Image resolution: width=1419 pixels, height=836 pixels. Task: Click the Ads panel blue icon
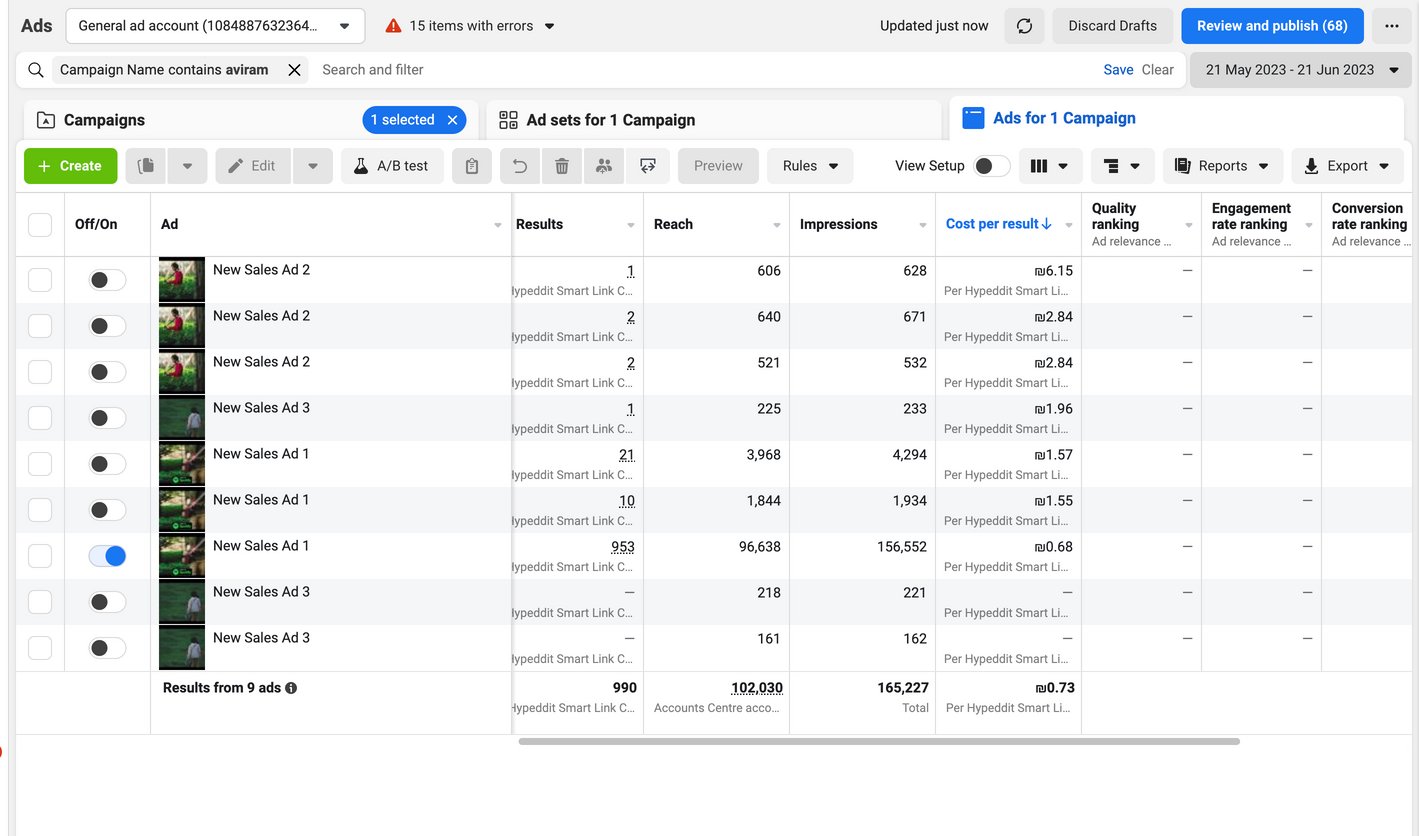(973, 118)
